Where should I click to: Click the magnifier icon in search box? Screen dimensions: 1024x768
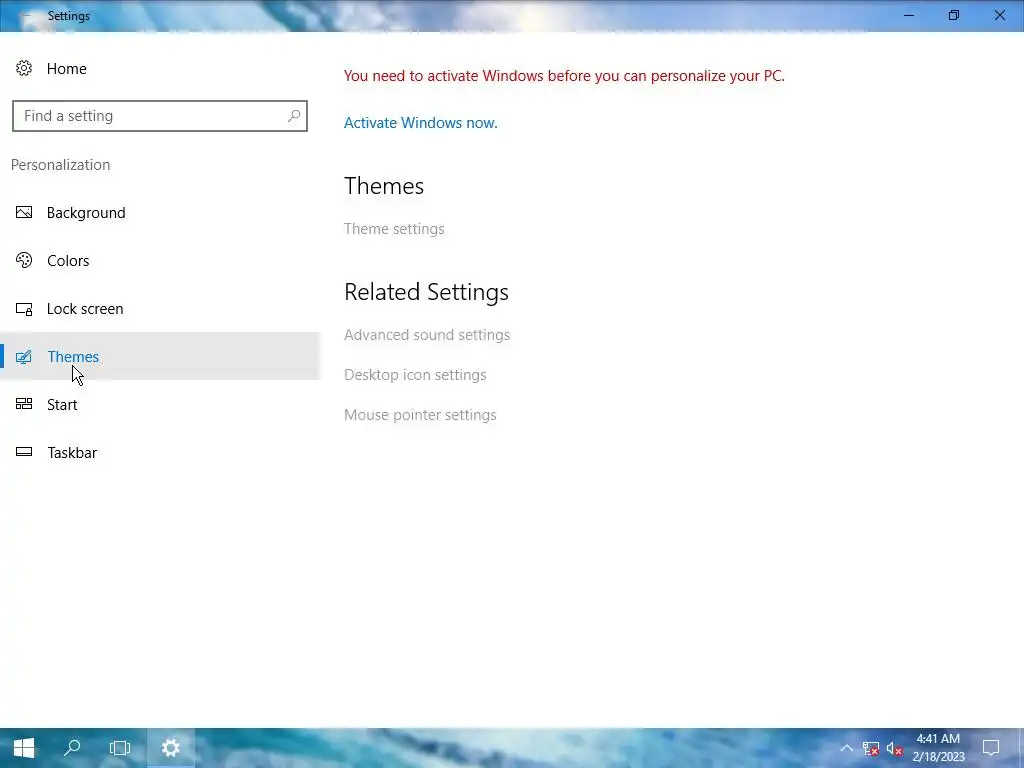(x=294, y=116)
